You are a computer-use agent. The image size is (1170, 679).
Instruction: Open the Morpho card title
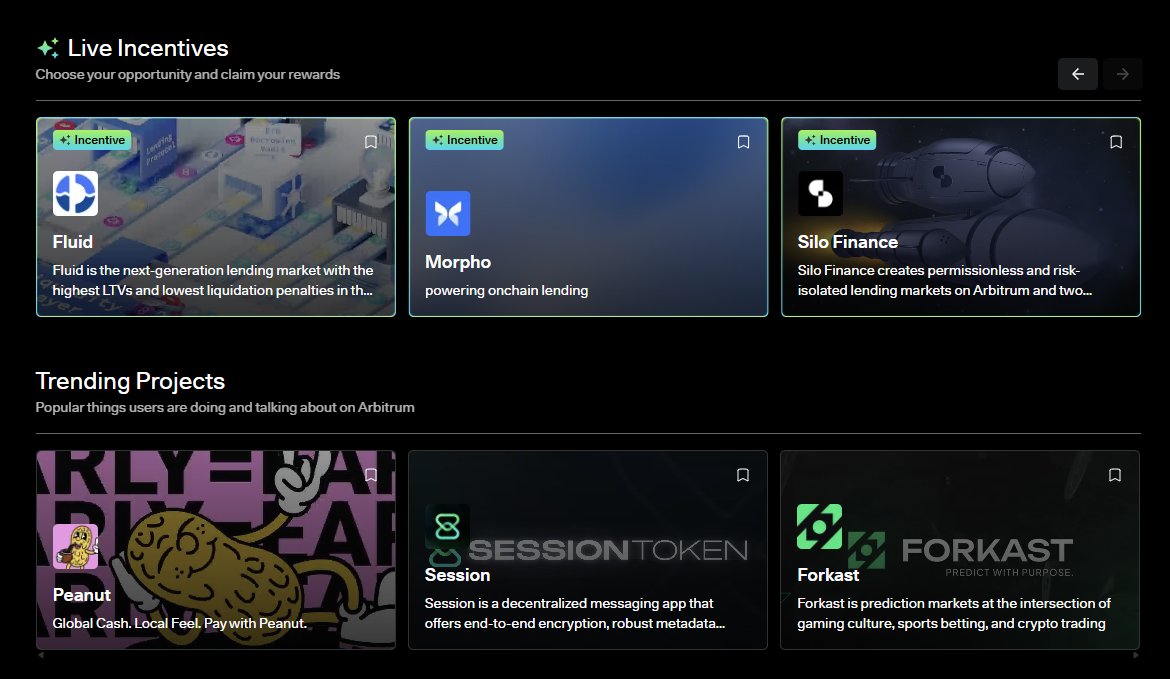(x=458, y=262)
